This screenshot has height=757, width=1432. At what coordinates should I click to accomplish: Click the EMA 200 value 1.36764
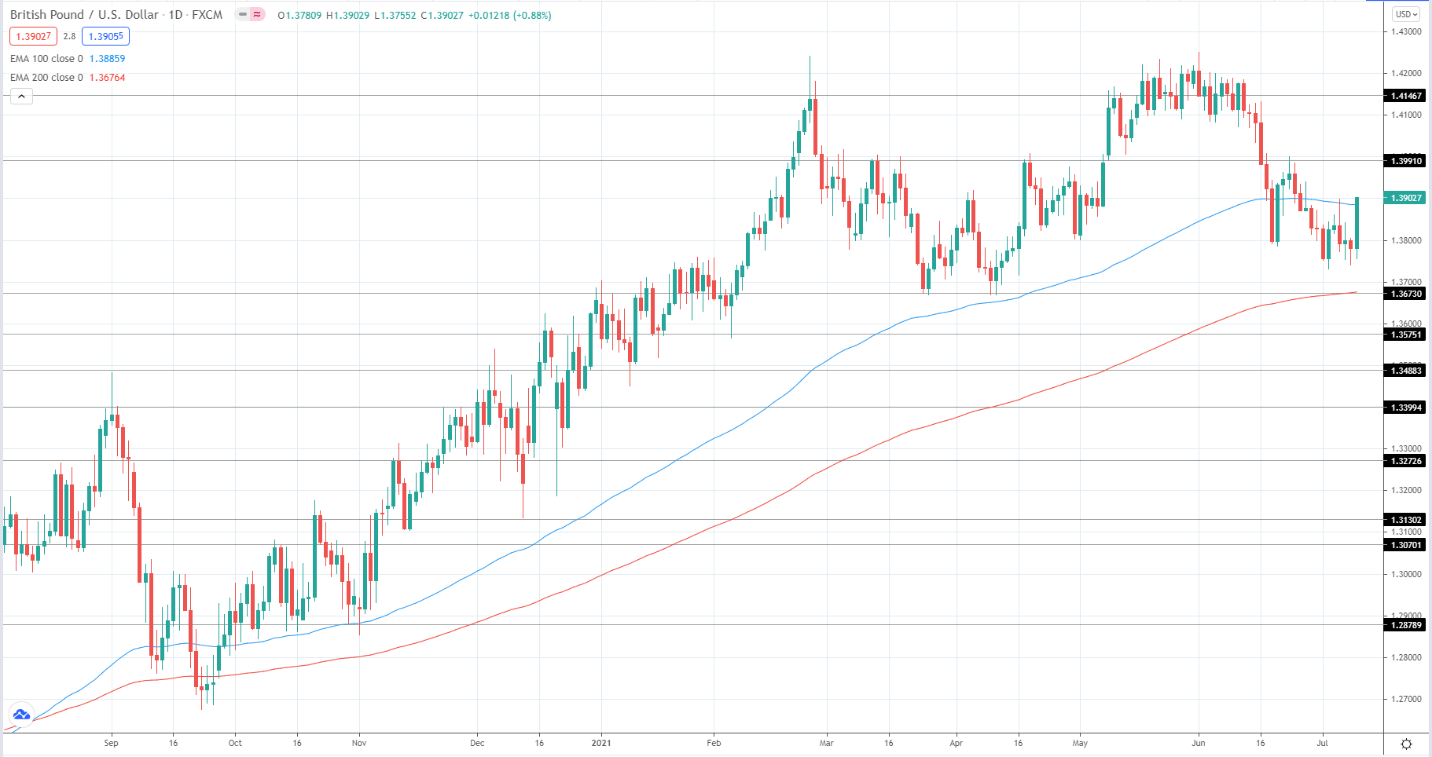click(x=106, y=77)
